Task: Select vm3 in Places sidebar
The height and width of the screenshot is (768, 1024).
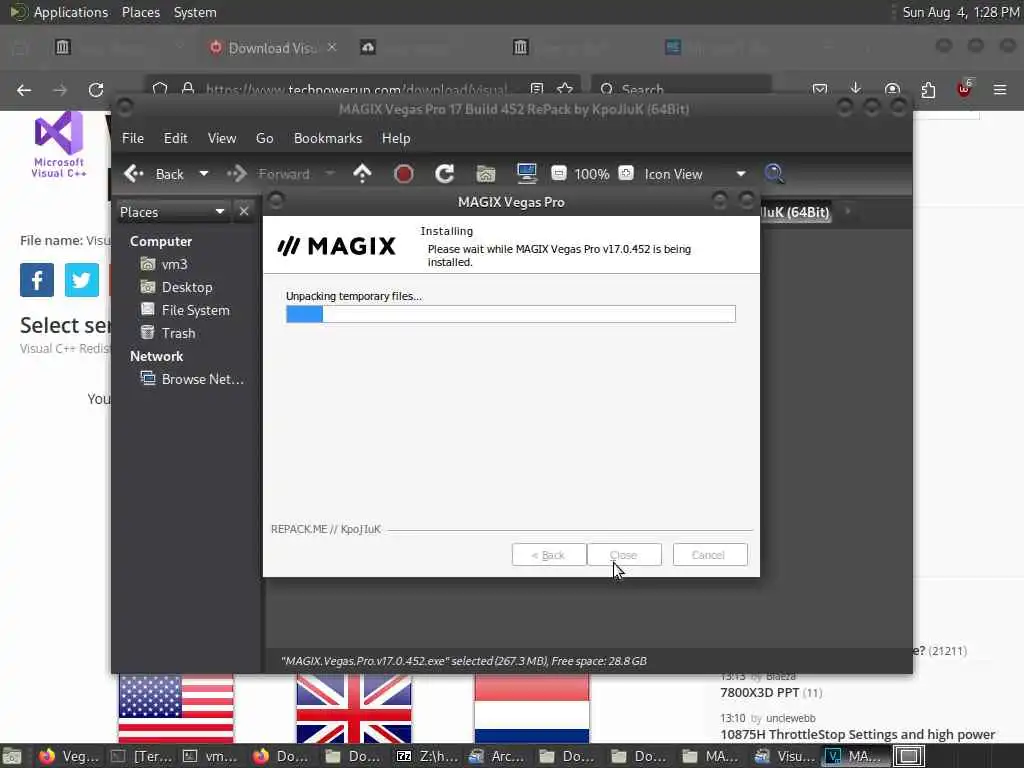Action: click(x=164, y=264)
